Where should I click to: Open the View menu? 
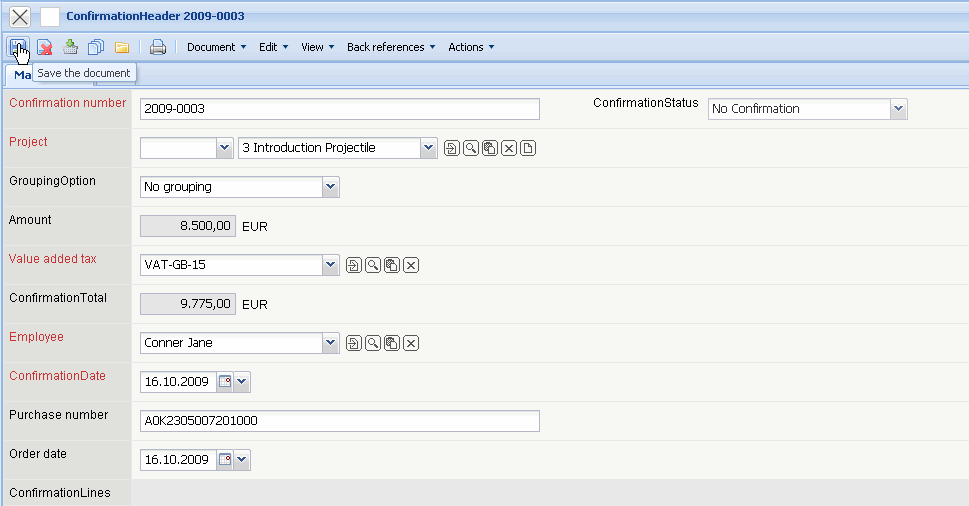(317, 47)
